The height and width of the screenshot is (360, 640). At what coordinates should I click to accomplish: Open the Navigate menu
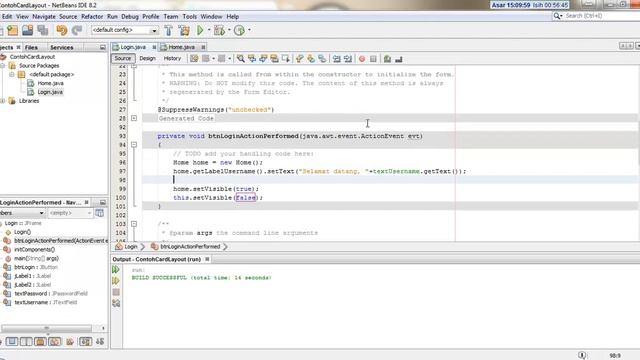[x=44, y=17]
